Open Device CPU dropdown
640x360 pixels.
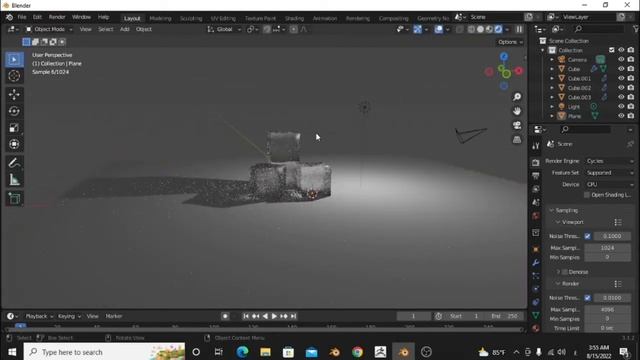tap(610, 184)
